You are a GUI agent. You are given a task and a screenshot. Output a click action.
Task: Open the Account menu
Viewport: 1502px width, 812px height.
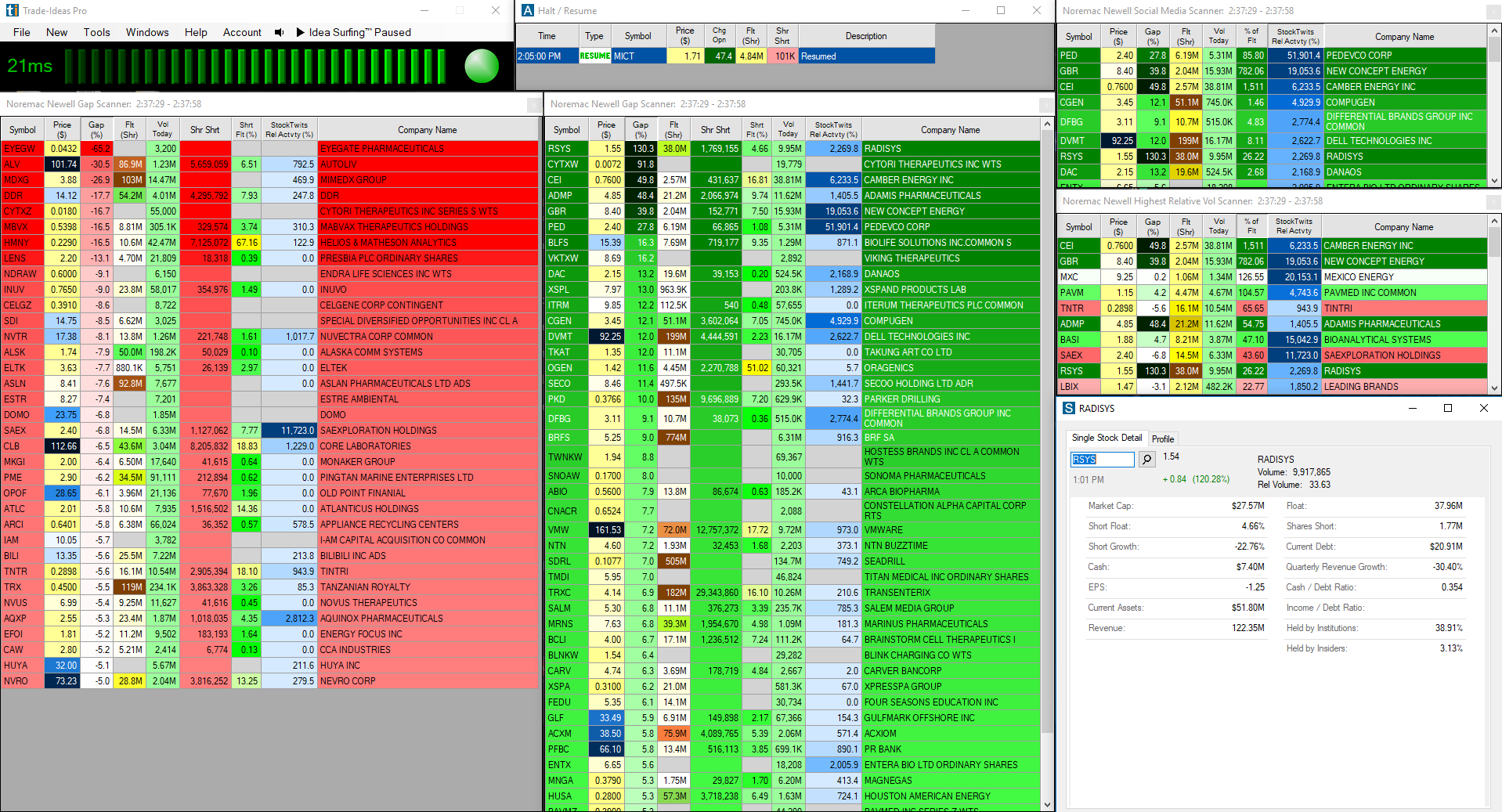(x=242, y=32)
